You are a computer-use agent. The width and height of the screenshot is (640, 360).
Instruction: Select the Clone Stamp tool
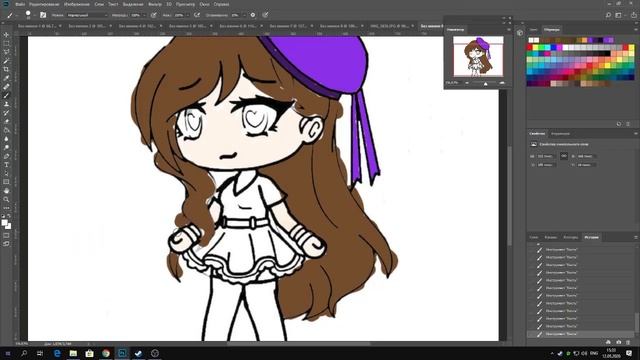pos(6,104)
